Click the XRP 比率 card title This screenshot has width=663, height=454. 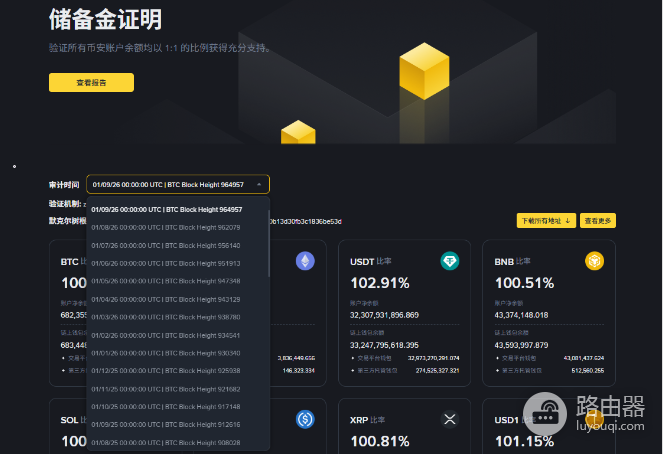click(367, 420)
